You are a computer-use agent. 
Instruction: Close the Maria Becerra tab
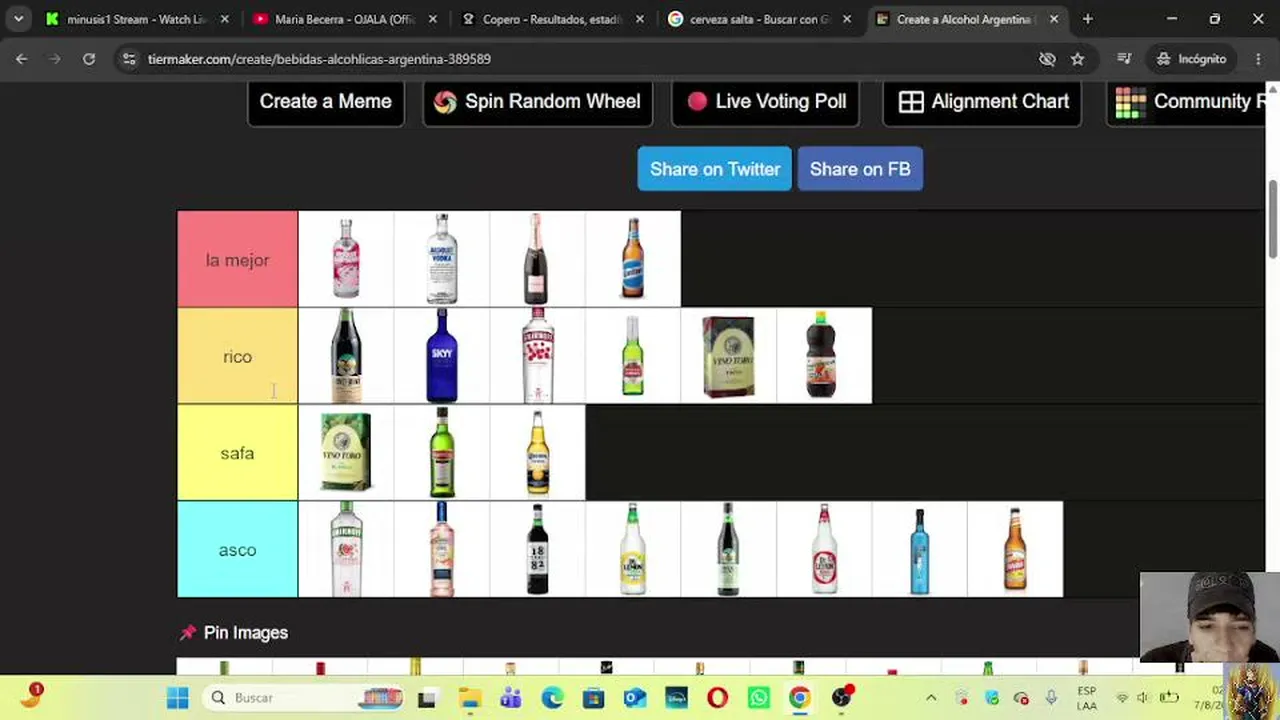(432, 19)
